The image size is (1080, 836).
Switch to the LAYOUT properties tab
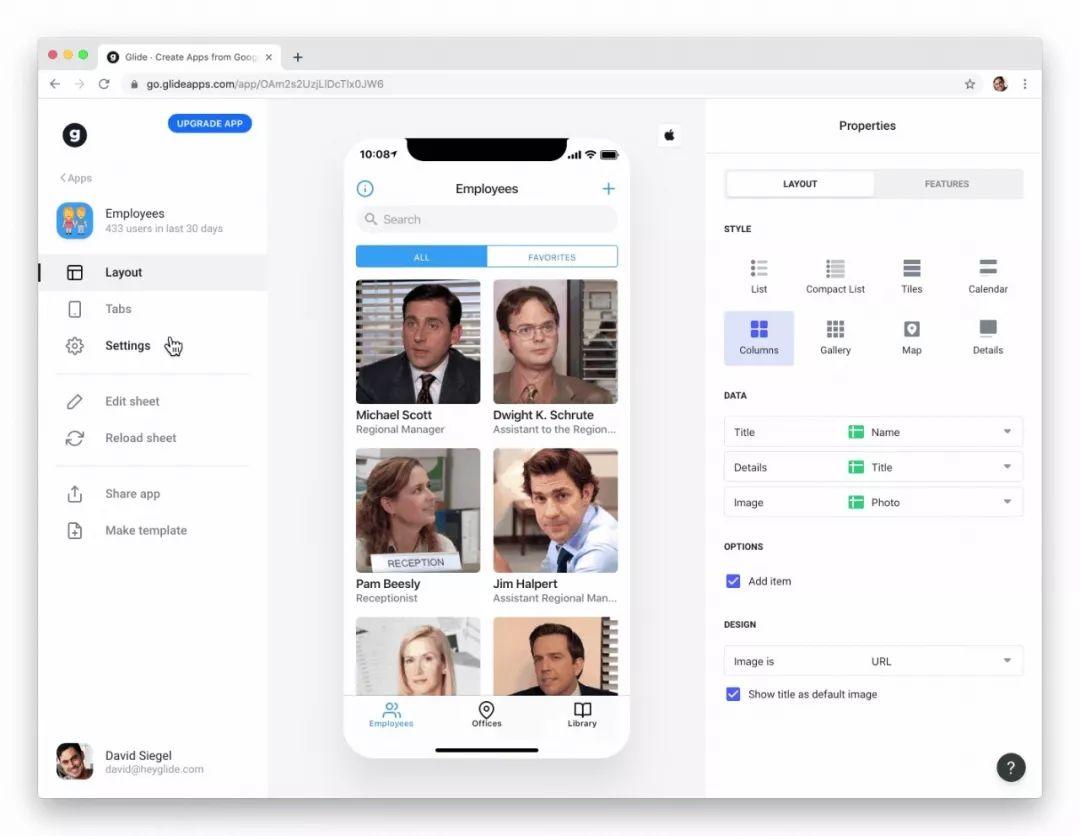click(x=800, y=184)
